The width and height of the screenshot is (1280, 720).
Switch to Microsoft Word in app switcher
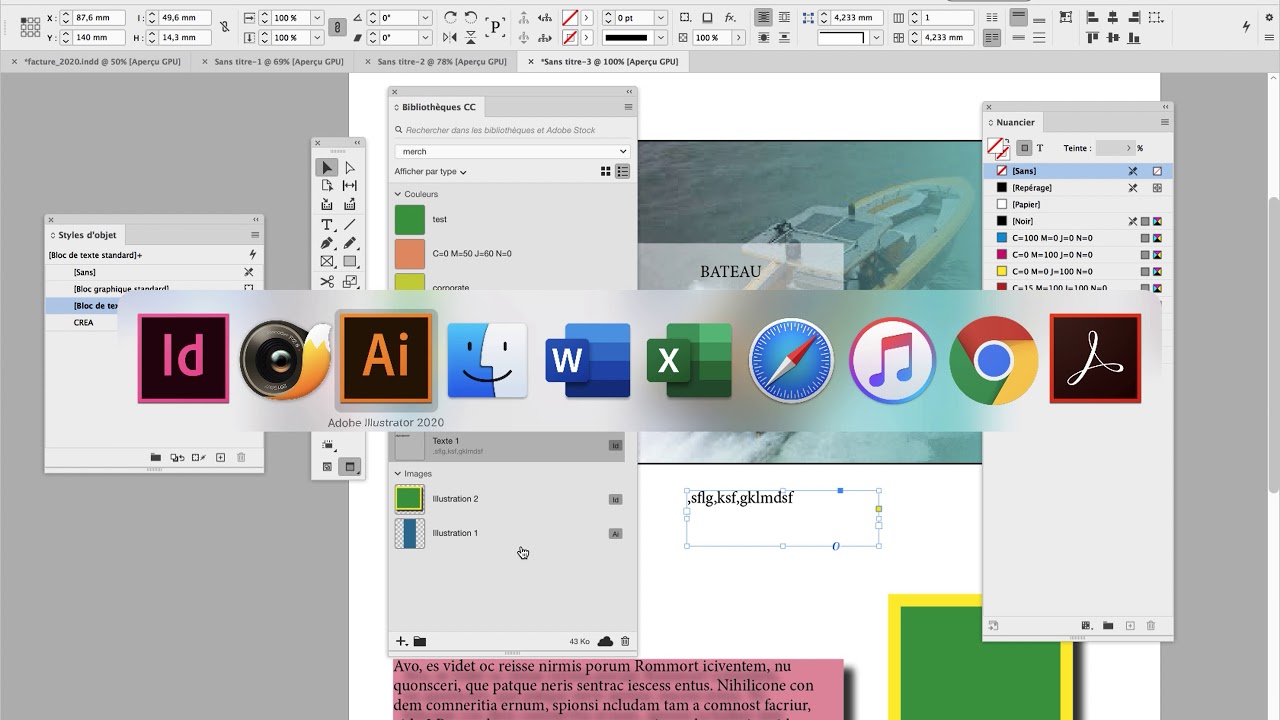pyautogui.click(x=588, y=360)
